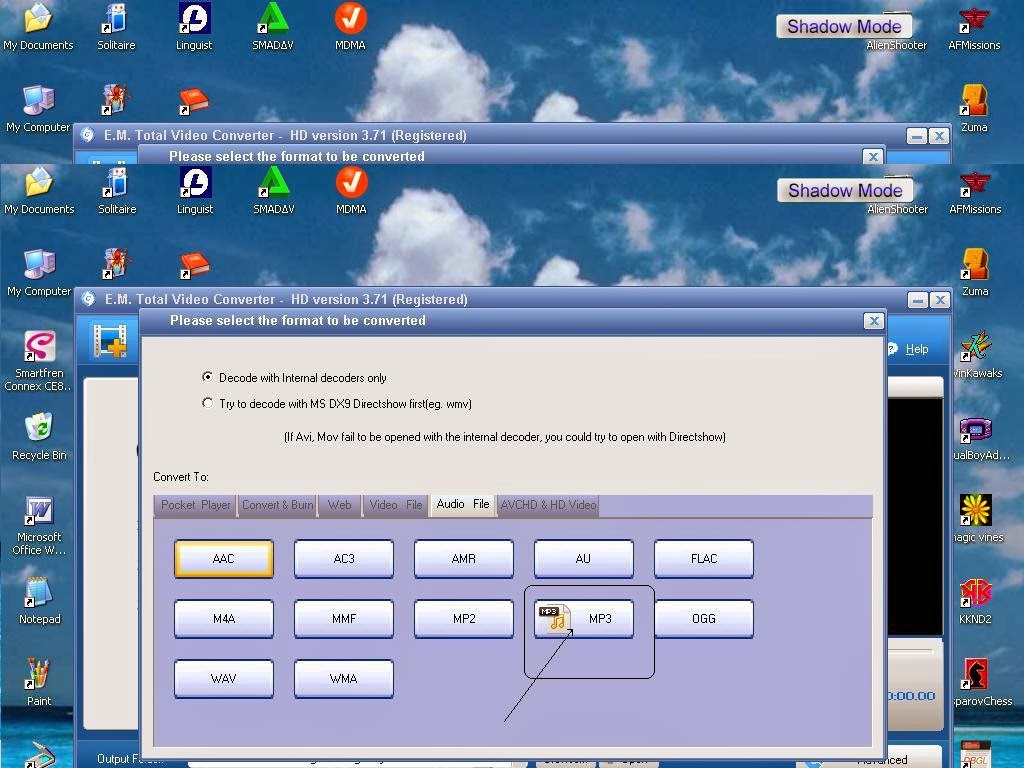Open the Help link in Total Video Converter
1024x768 pixels.
pos(916,349)
